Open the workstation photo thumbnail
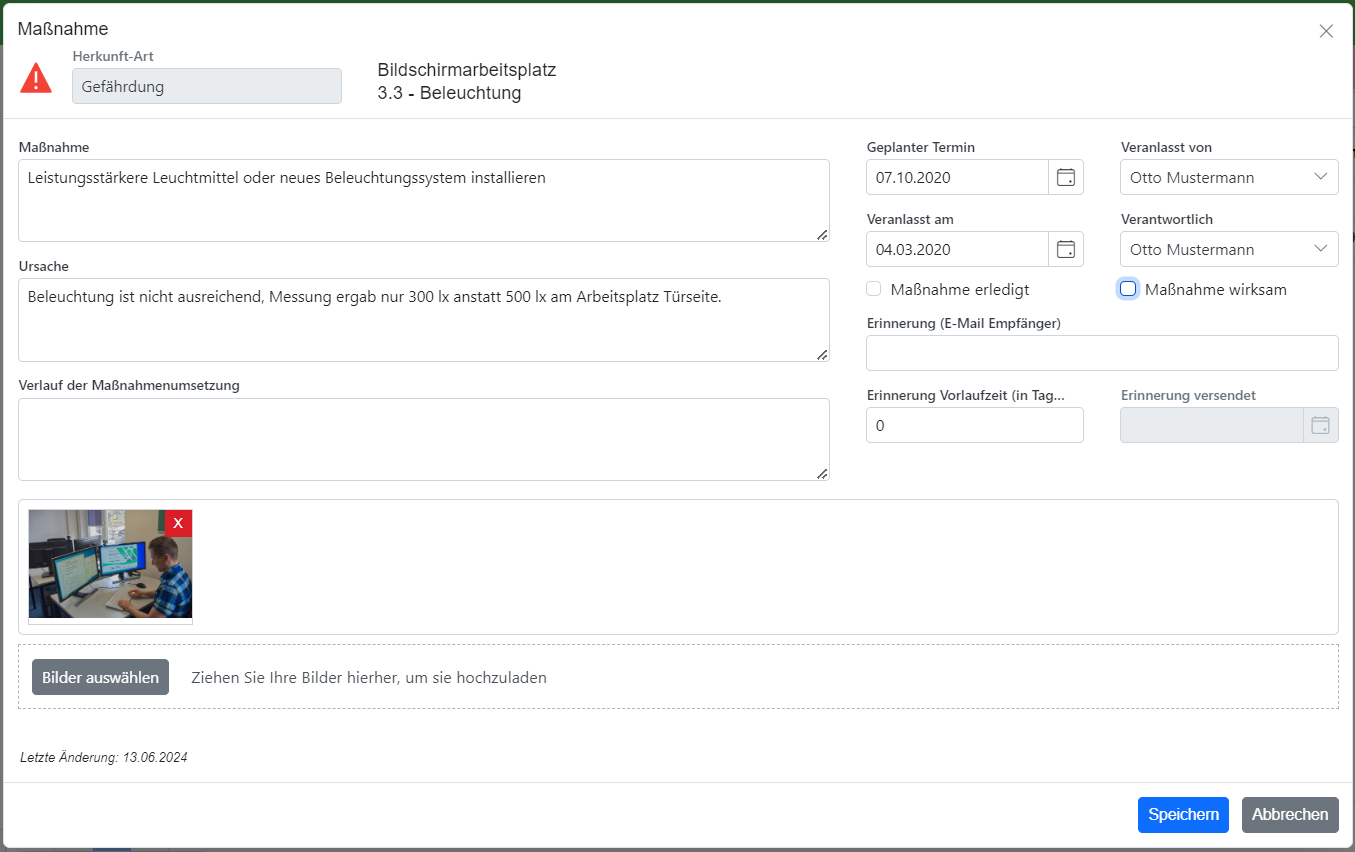The height and width of the screenshot is (852, 1355). pos(110,564)
